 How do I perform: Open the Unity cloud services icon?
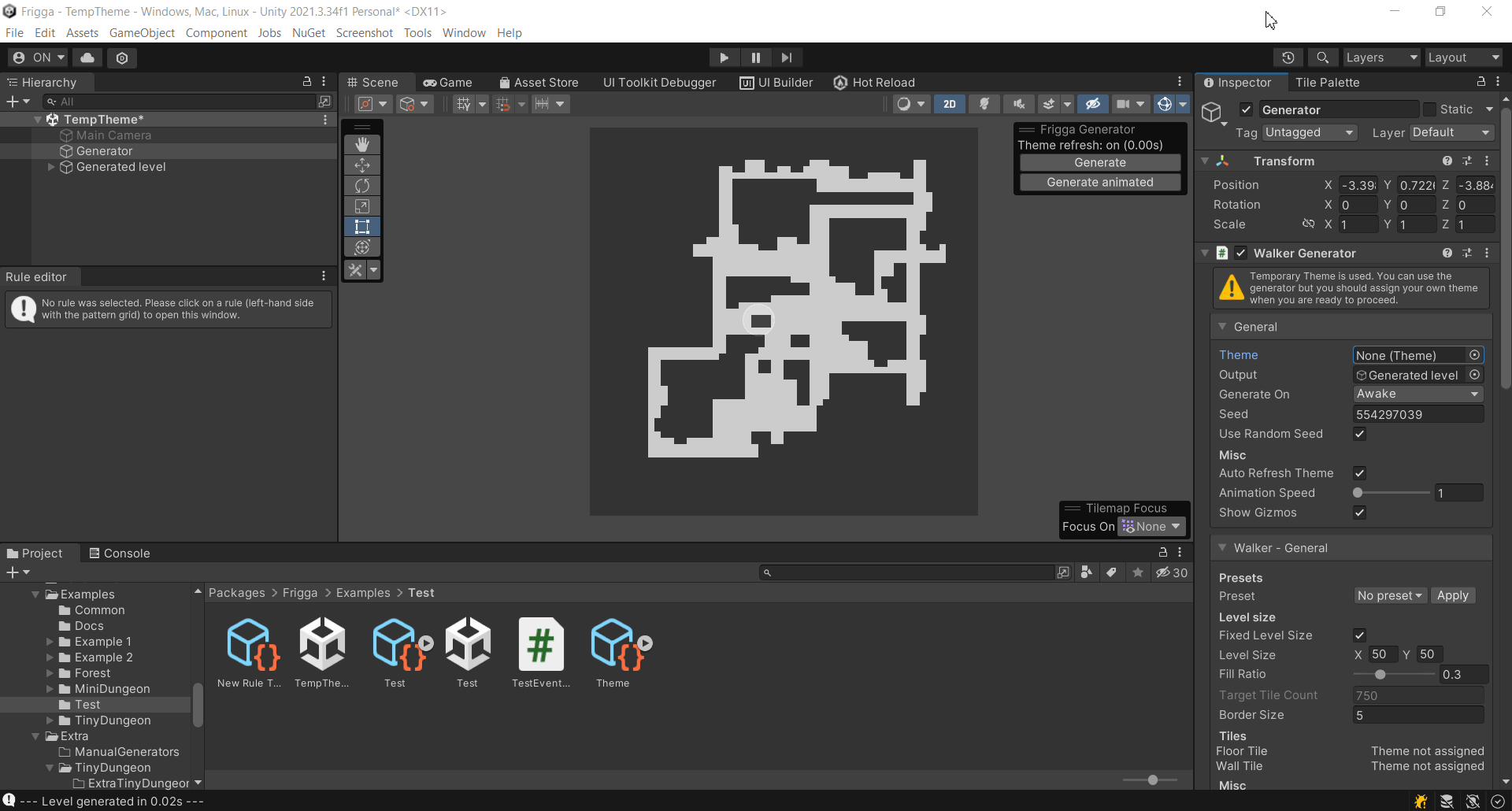87,57
